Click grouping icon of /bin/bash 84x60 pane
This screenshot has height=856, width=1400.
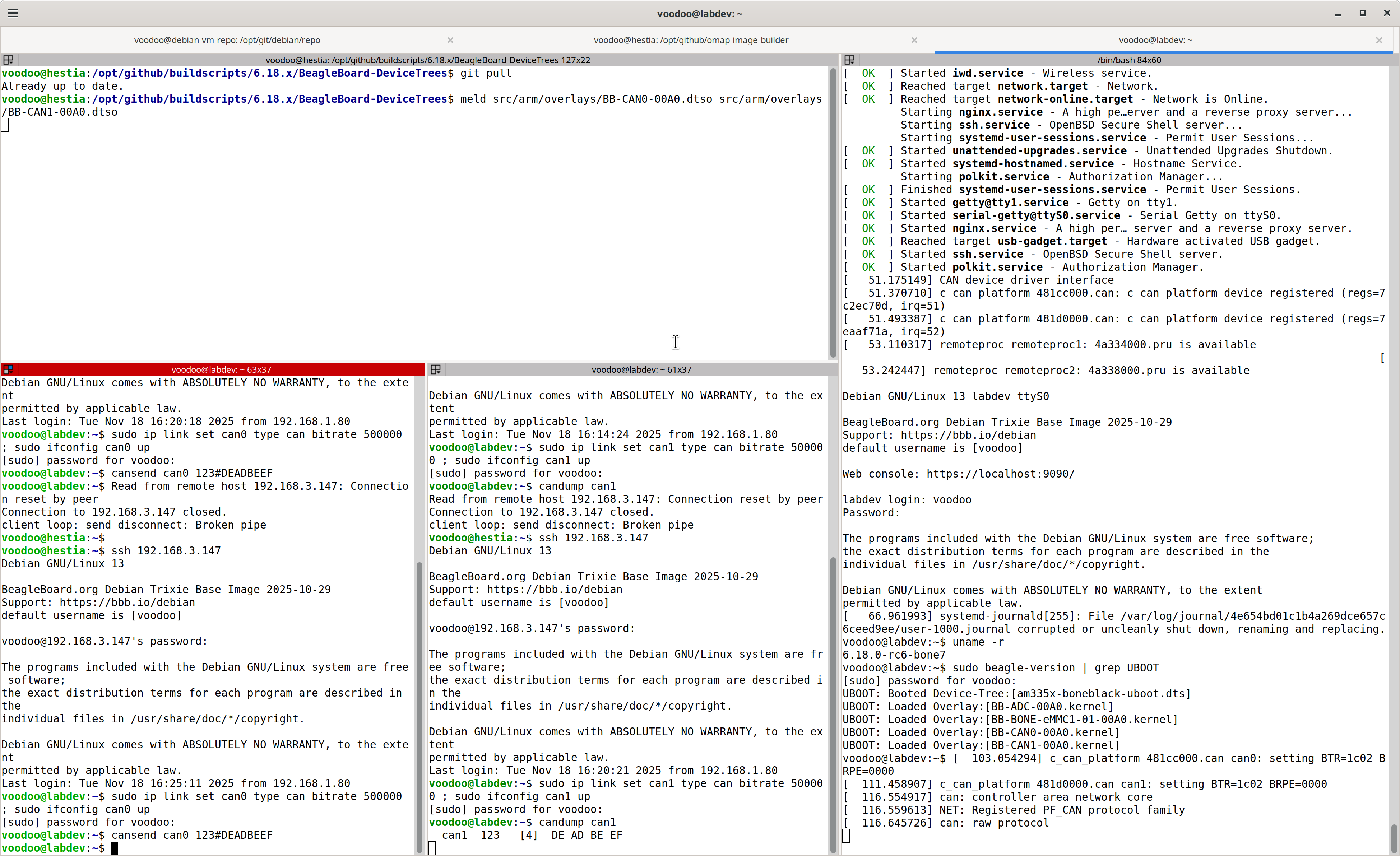[x=849, y=60]
